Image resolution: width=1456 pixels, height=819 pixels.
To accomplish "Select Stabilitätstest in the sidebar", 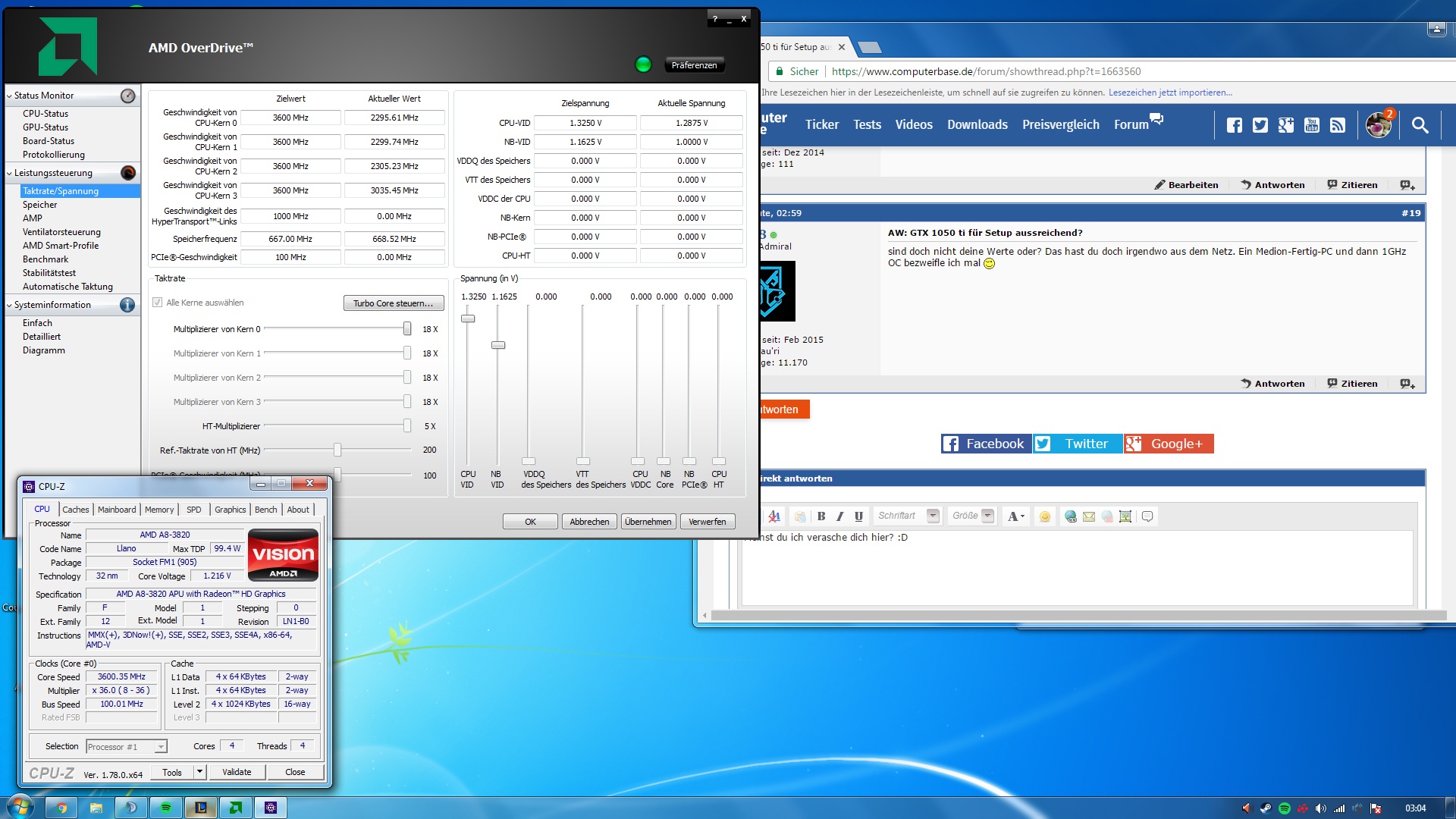I will pos(49,273).
